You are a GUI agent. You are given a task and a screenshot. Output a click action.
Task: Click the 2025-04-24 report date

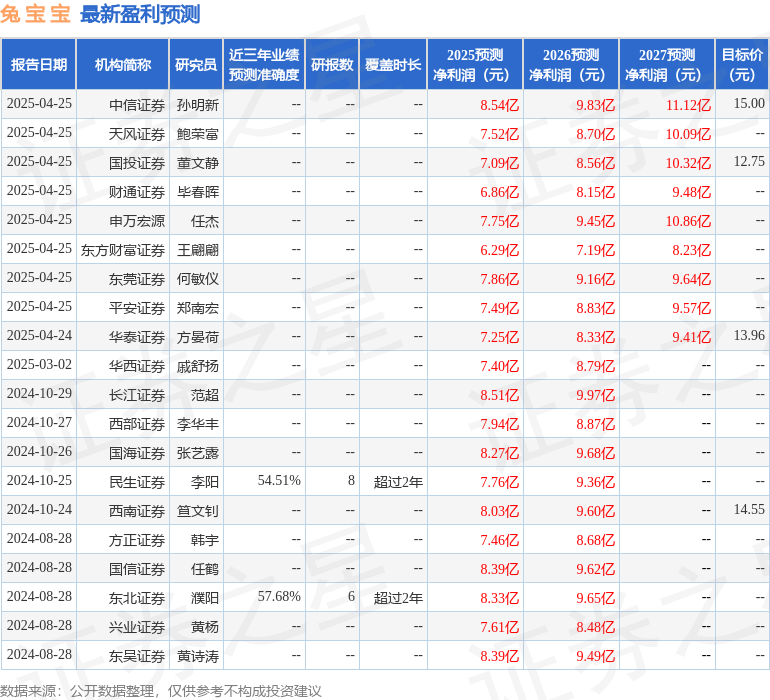click(x=39, y=335)
